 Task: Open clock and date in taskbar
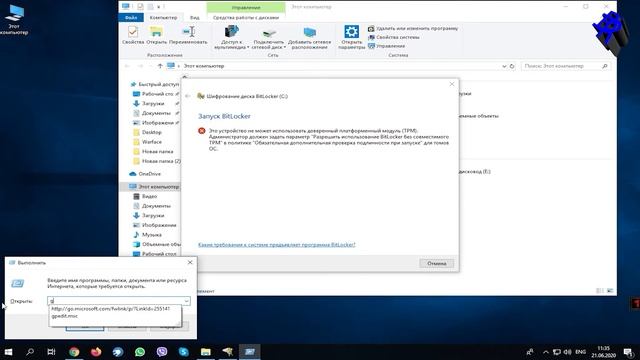pyautogui.click(x=604, y=352)
